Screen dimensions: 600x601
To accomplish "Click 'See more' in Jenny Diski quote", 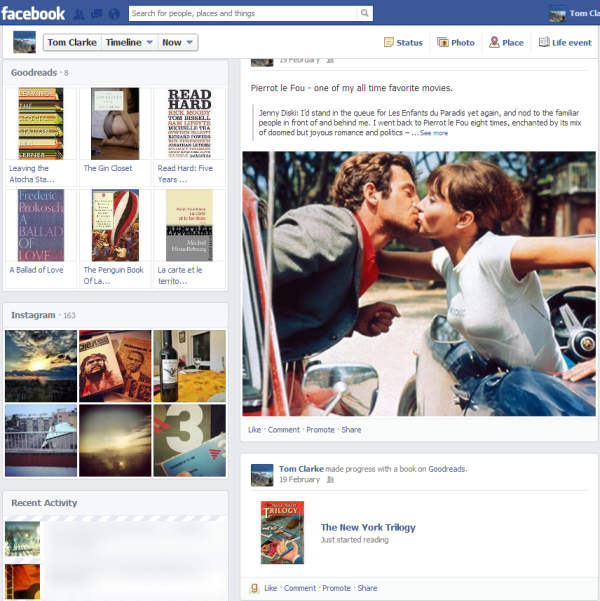I will point(434,133).
